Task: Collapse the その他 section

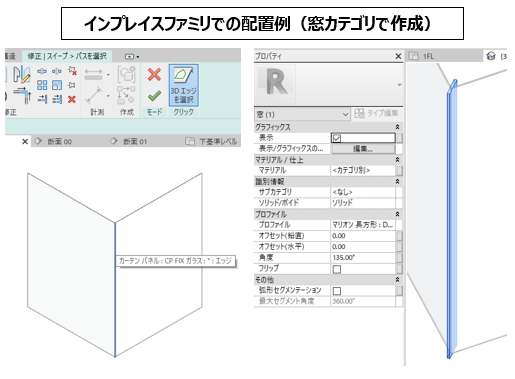Action: (397, 280)
